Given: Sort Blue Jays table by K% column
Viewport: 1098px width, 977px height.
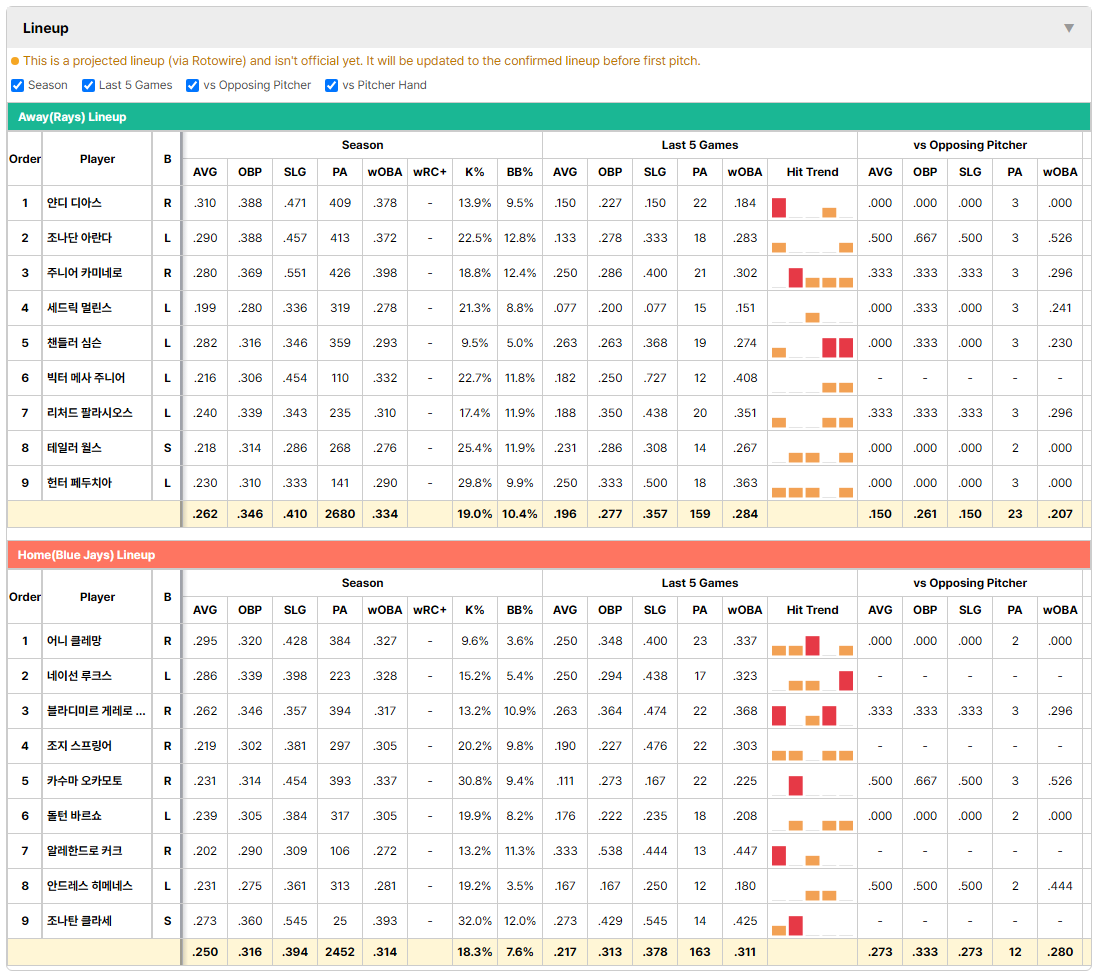Looking at the screenshot, I should pyautogui.click(x=475, y=610).
